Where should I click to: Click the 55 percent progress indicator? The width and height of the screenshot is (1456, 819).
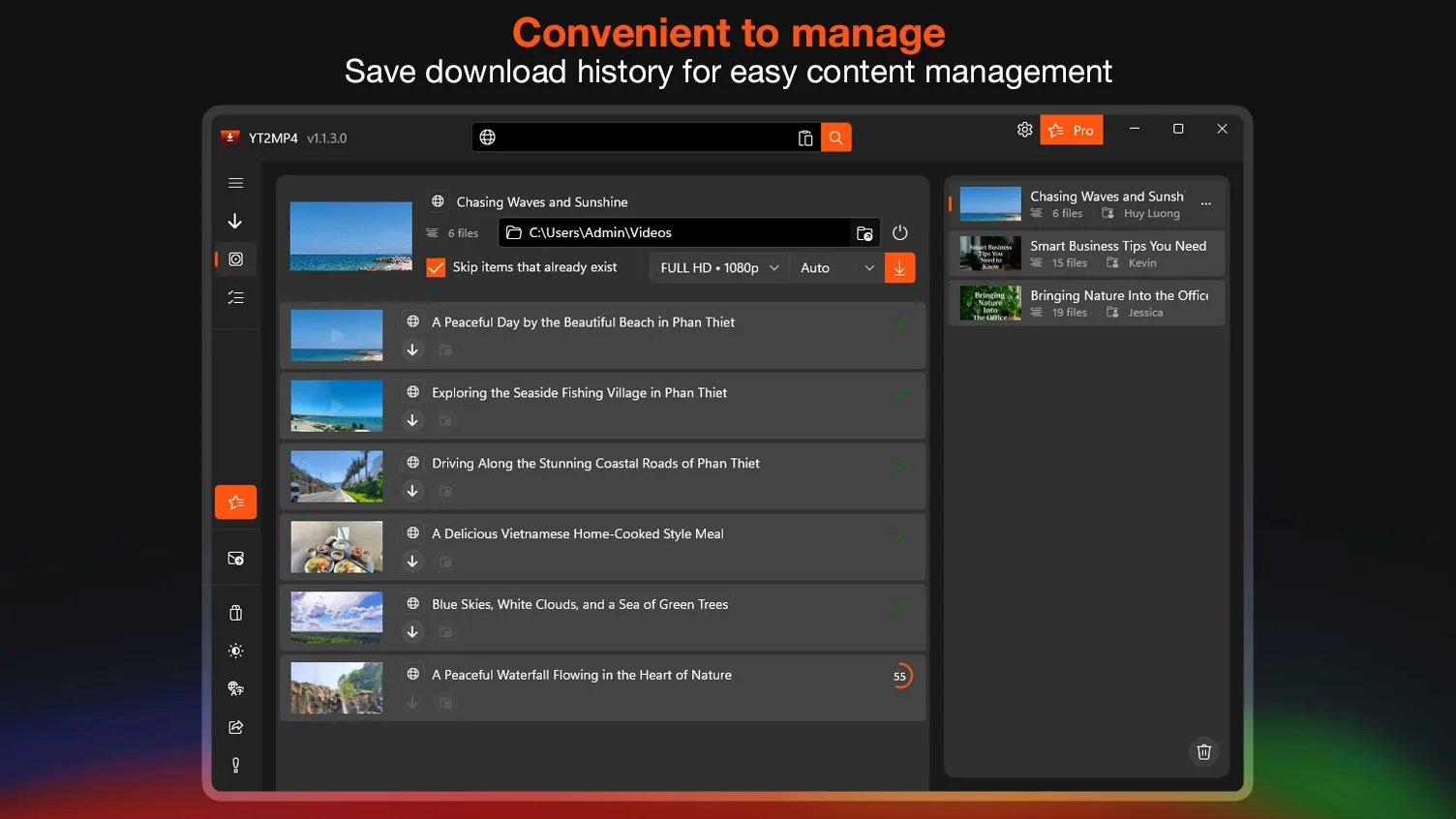(x=900, y=677)
